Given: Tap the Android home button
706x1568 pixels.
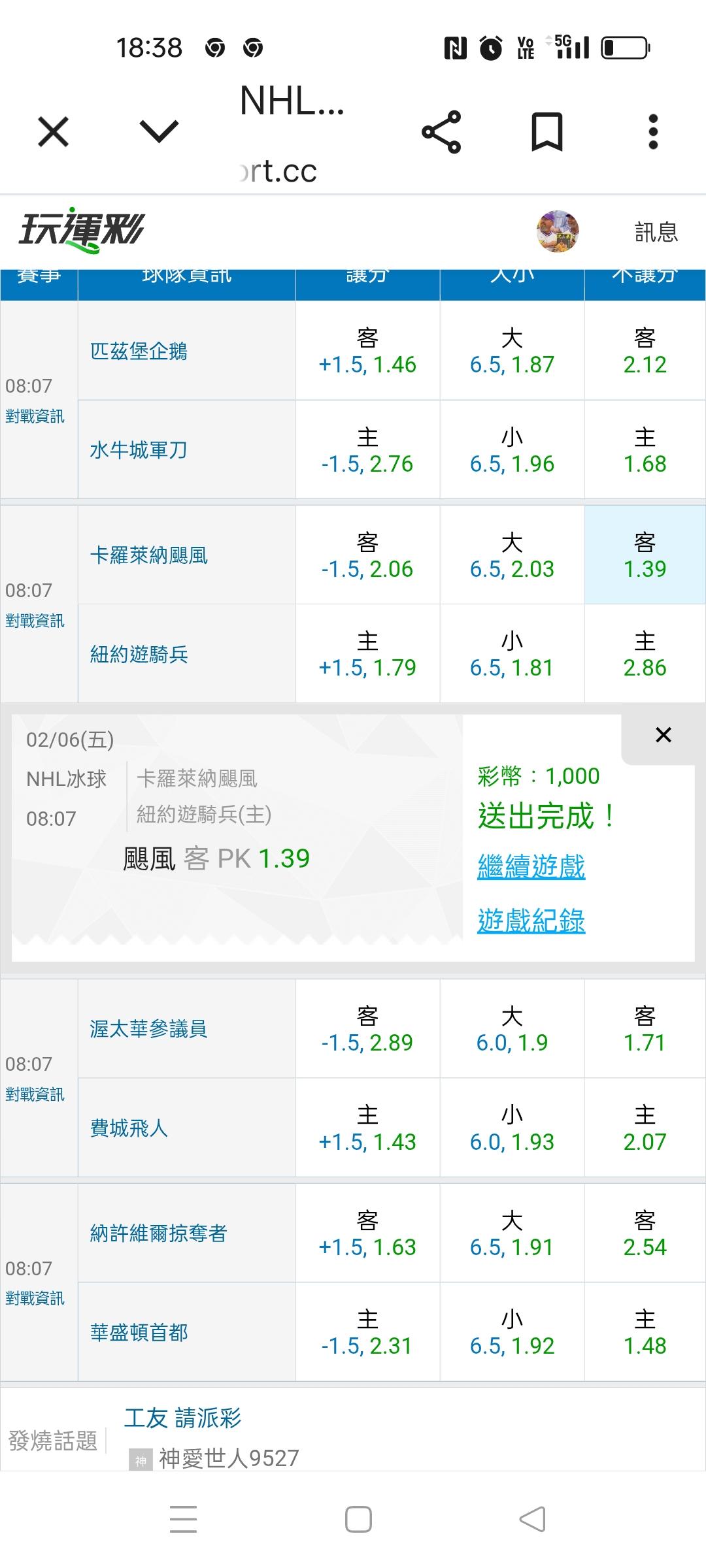Looking at the screenshot, I should coord(358,1519).
